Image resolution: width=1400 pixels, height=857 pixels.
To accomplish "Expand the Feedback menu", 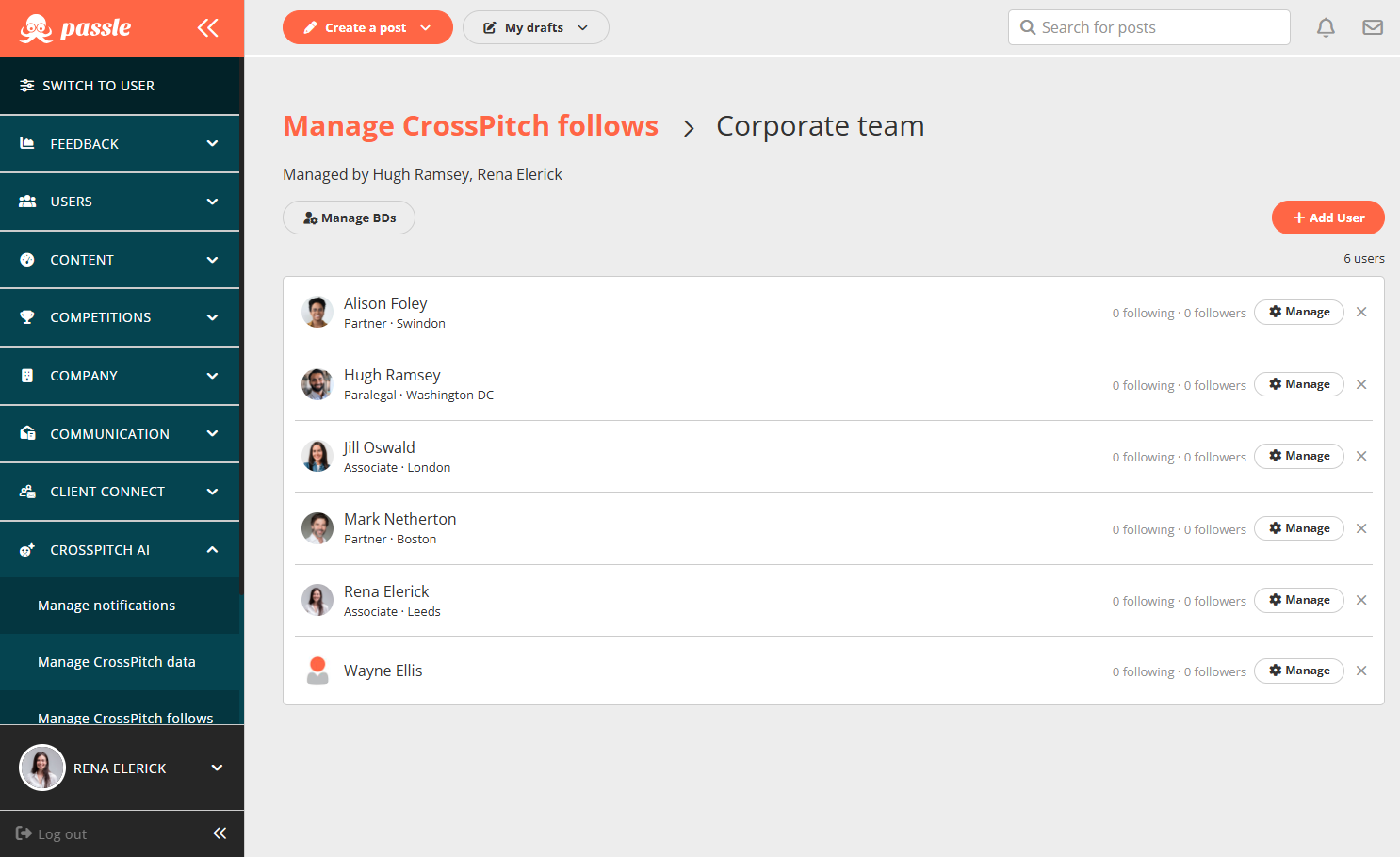I will click(x=120, y=144).
